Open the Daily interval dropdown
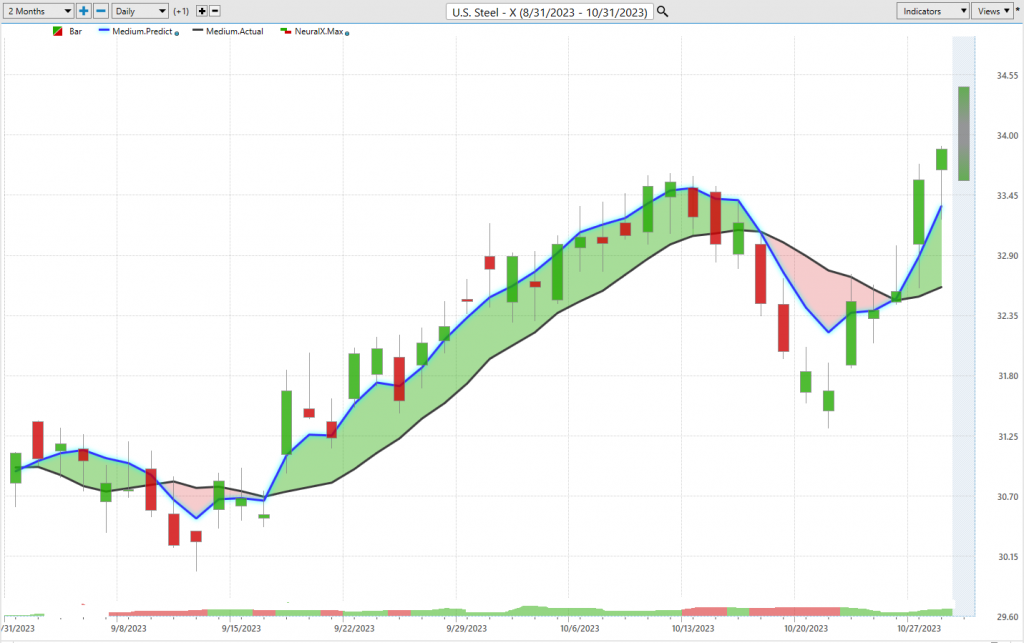This screenshot has width=1024, height=643. (140, 11)
